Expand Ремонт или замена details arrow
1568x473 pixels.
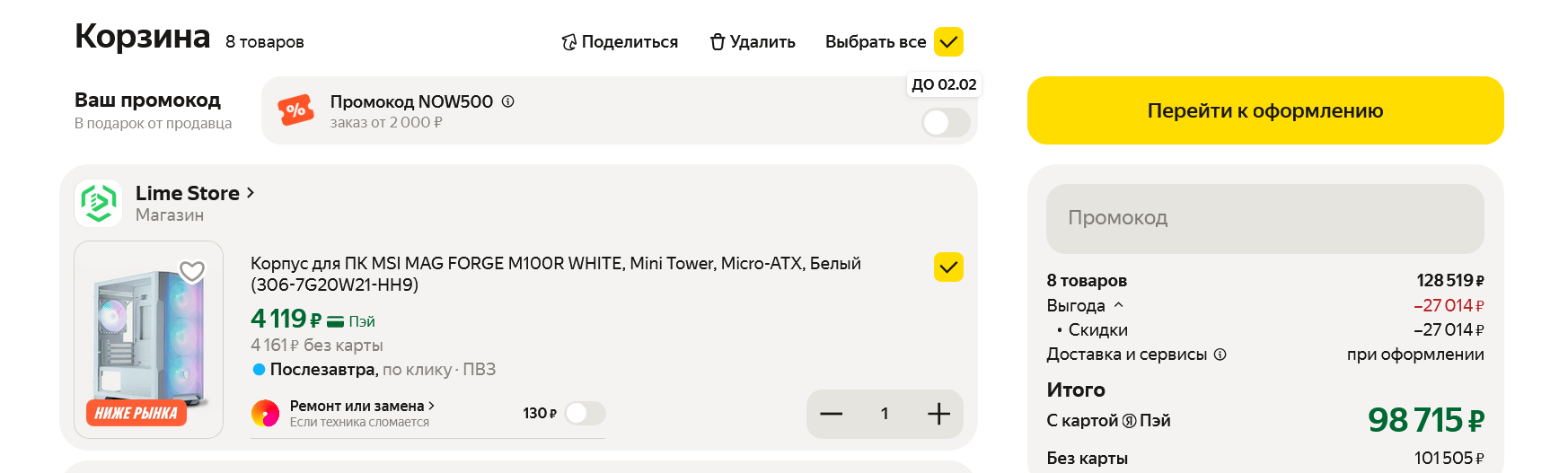pyautogui.click(x=432, y=406)
